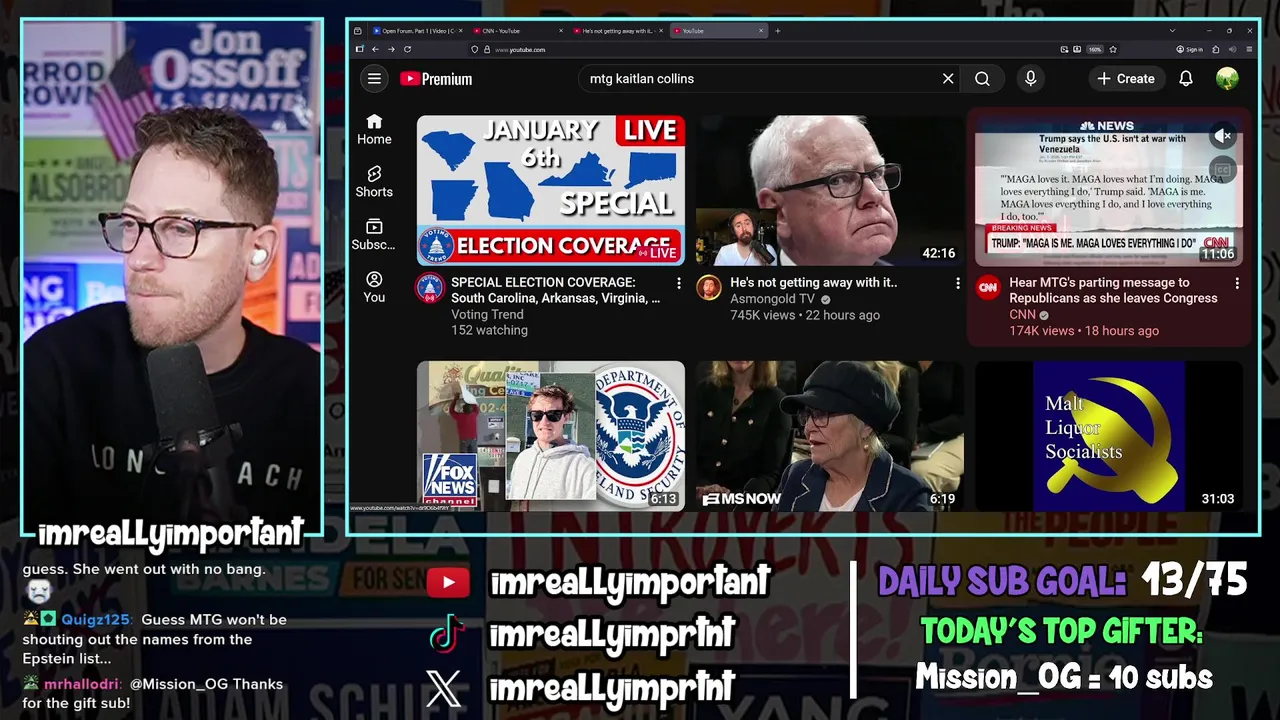Click the CNN channel avatar
Screen dimensions: 1280x720
pos(988,289)
